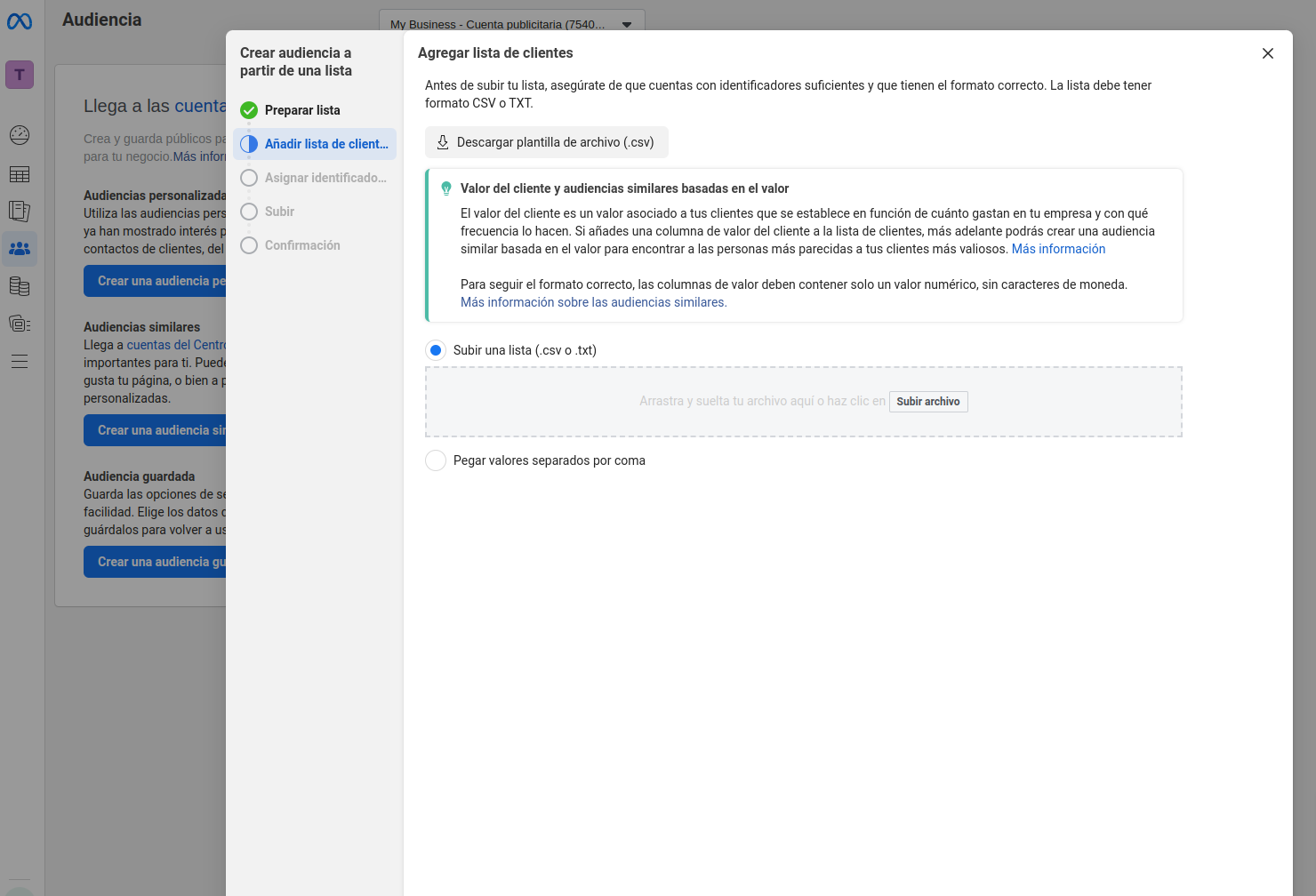The width and height of the screenshot is (1316, 896).
Task: Click 'Crear audiencia a partir de una lista' heading
Action: pyautogui.click(x=296, y=62)
